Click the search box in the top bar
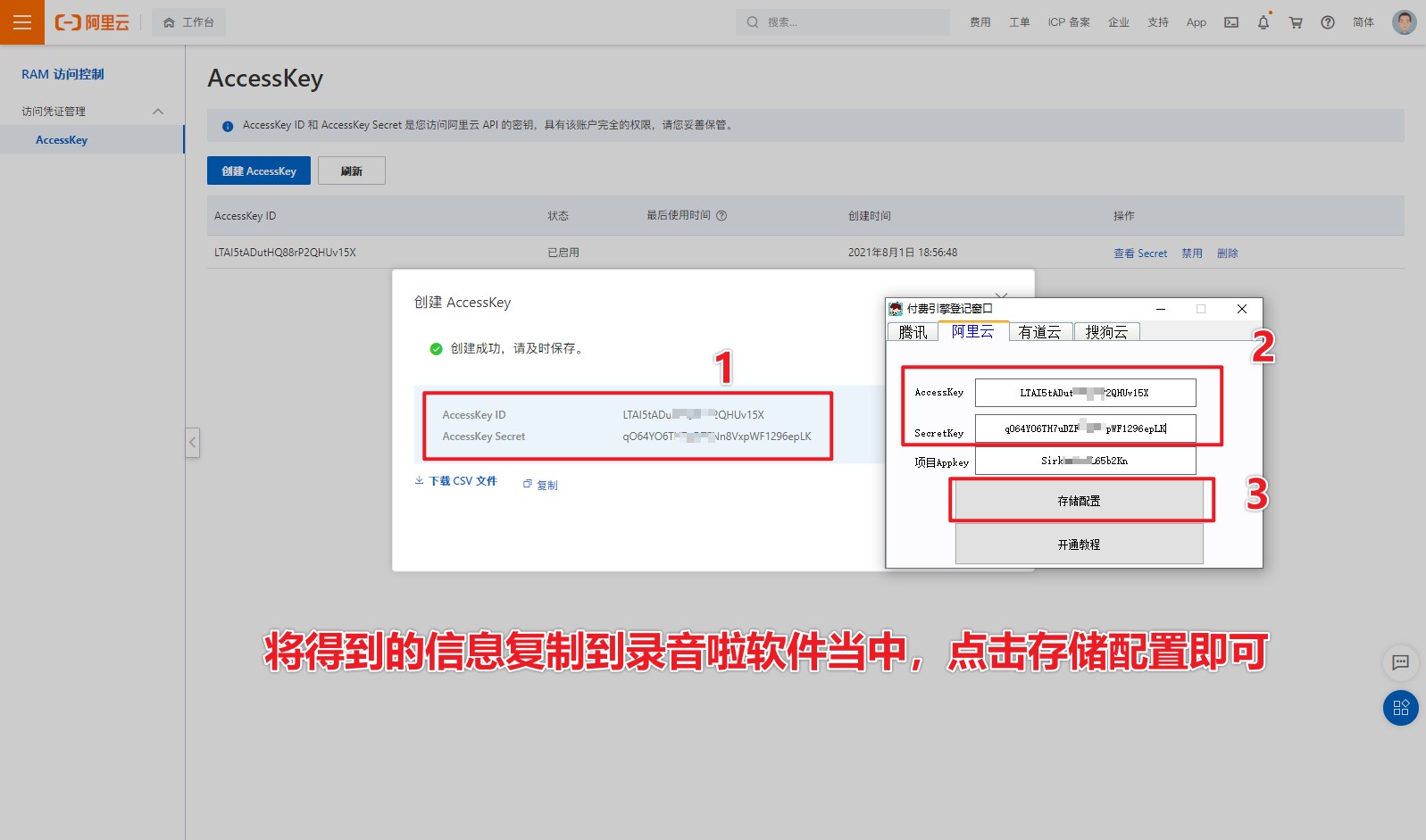The height and width of the screenshot is (840, 1426). 843,22
